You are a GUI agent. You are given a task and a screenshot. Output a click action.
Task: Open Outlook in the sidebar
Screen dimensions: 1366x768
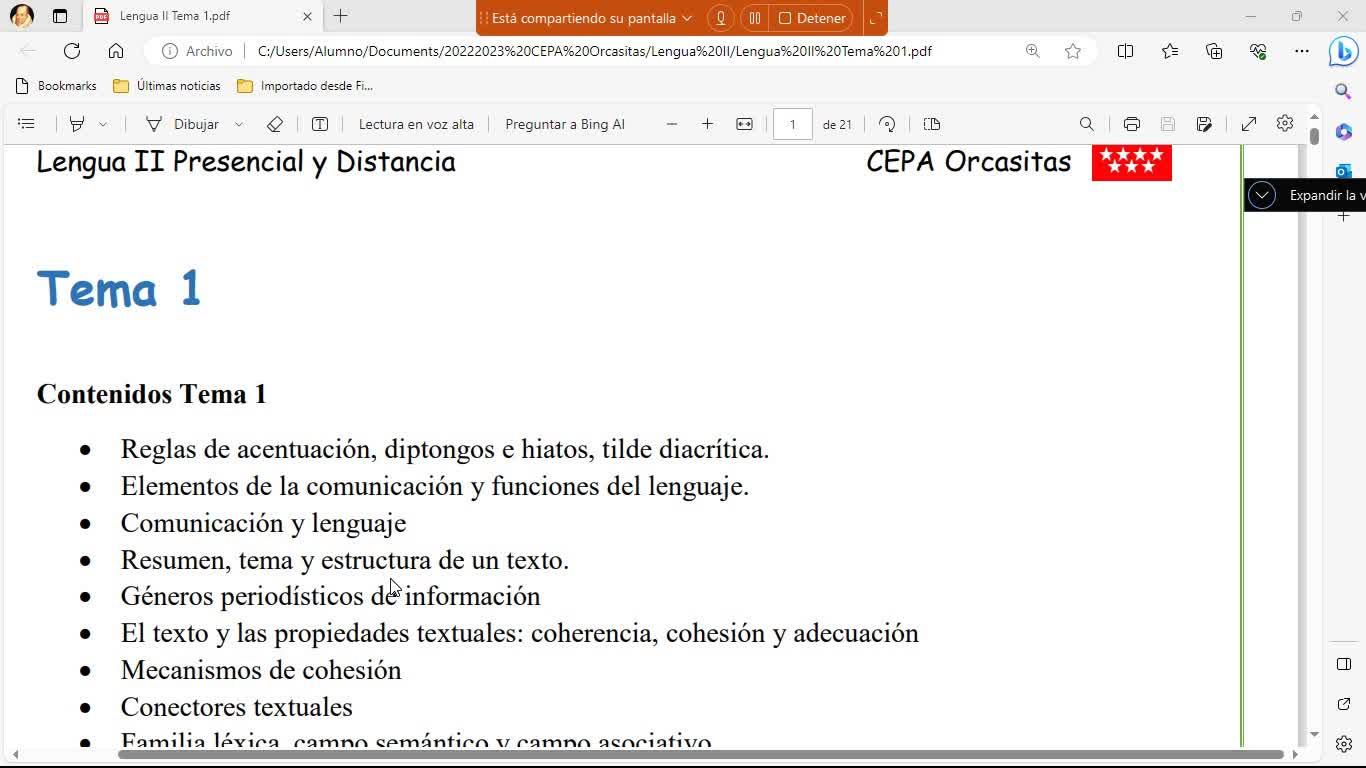pyautogui.click(x=1343, y=171)
